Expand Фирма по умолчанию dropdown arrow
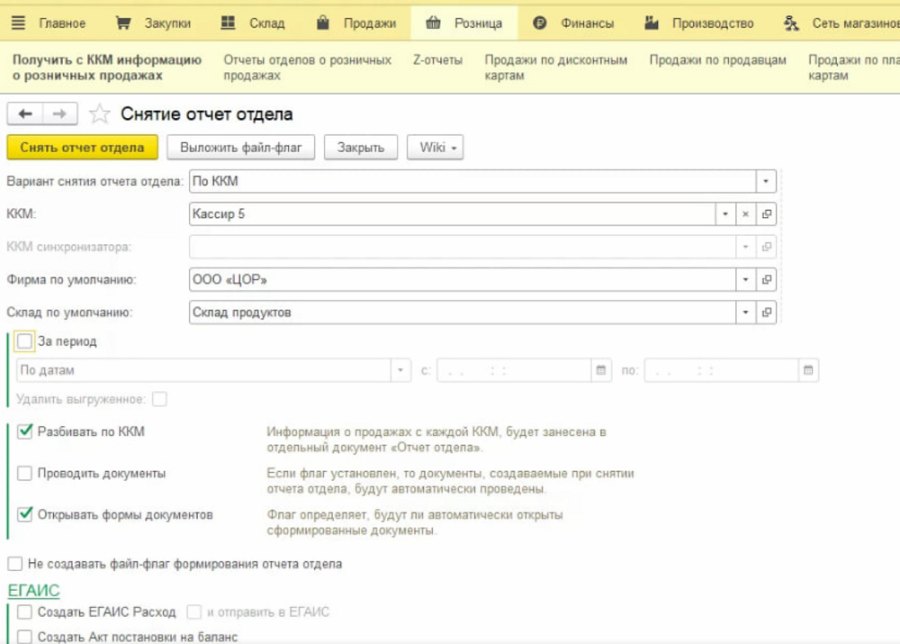This screenshot has width=900, height=644. 746,280
